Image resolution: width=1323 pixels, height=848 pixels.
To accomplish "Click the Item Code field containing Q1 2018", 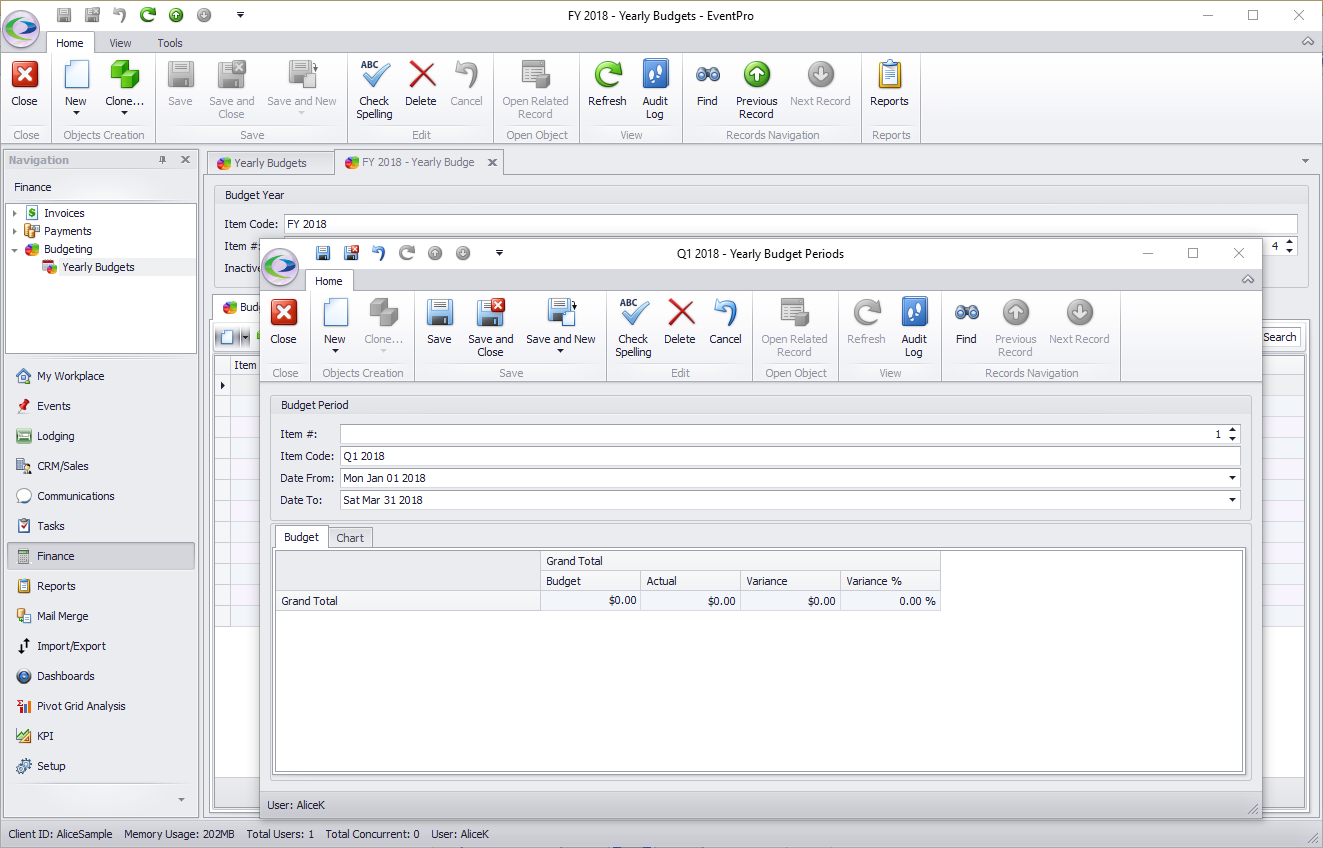I will 790,456.
